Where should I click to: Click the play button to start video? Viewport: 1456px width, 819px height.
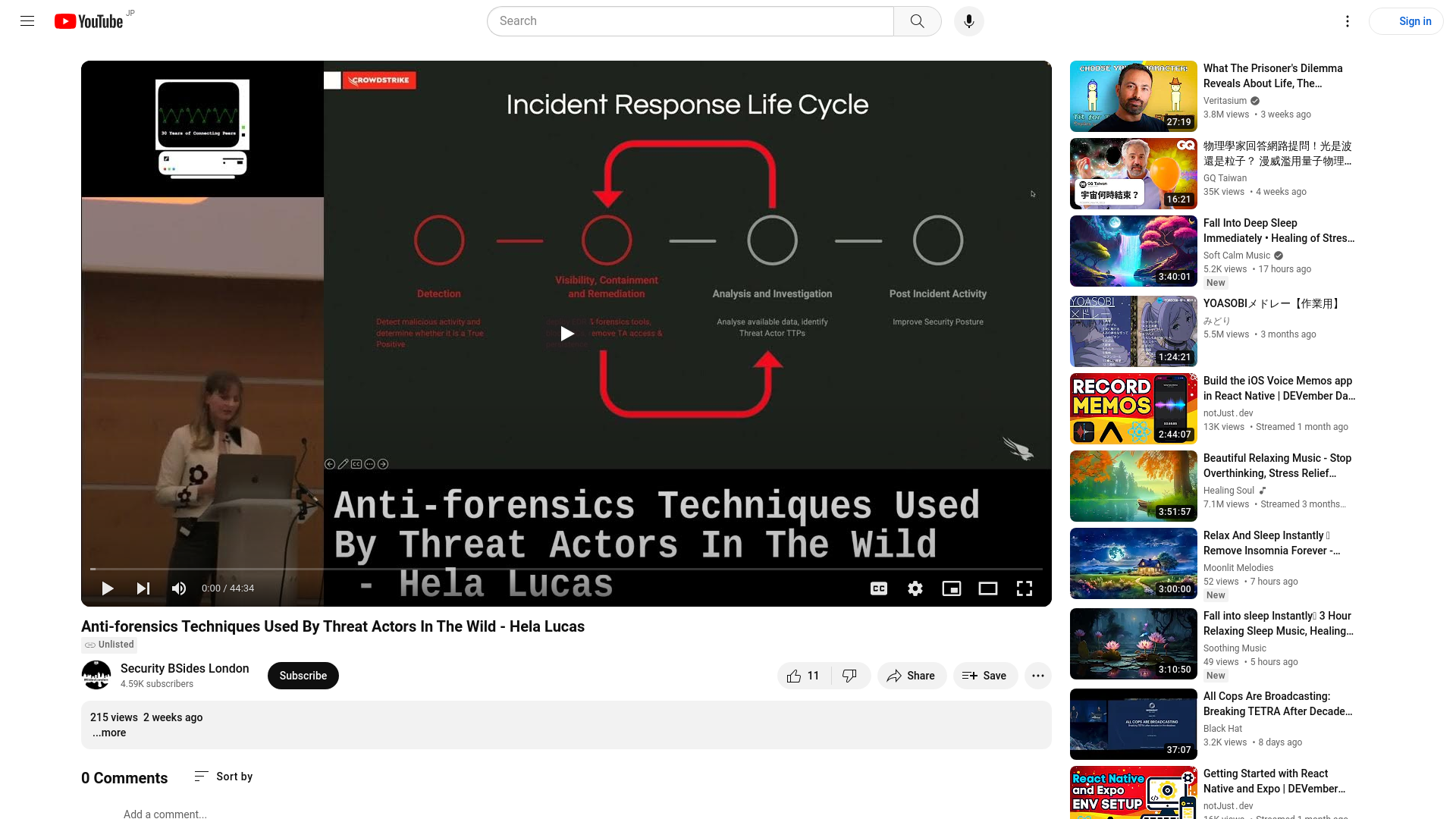click(108, 588)
